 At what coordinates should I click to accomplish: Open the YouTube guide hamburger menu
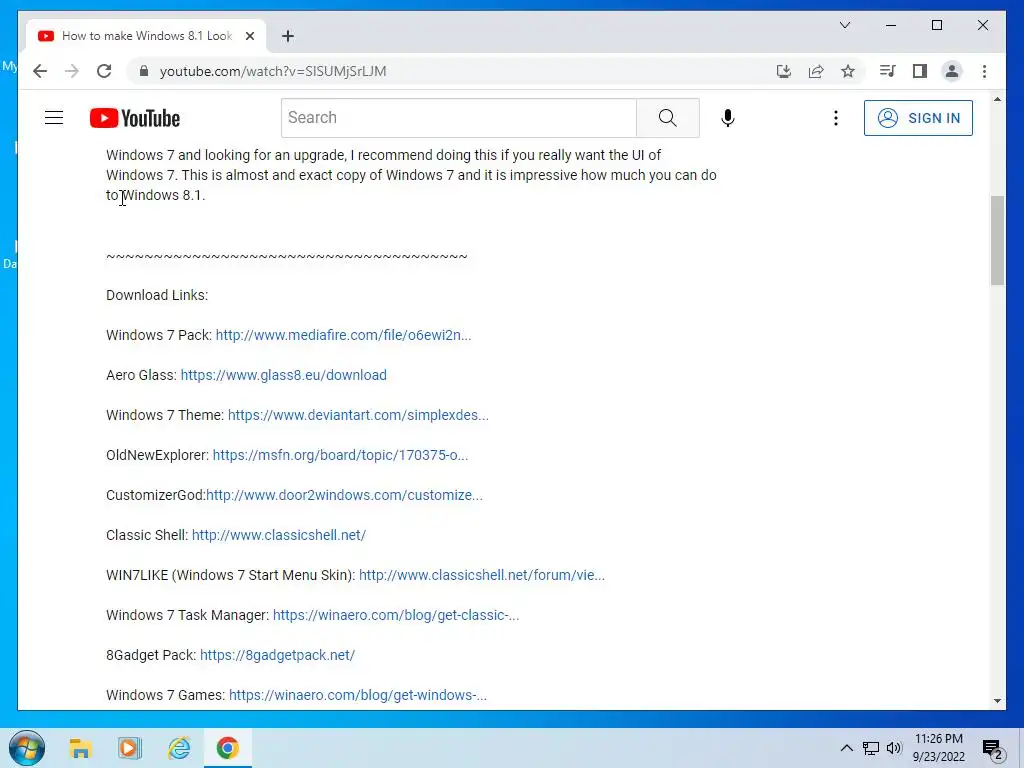click(54, 118)
